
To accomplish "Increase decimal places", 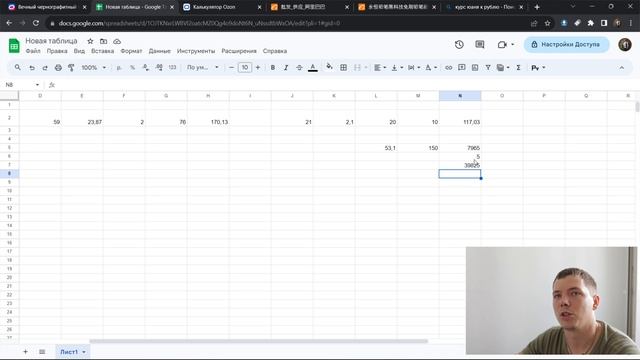I will coord(159,68).
